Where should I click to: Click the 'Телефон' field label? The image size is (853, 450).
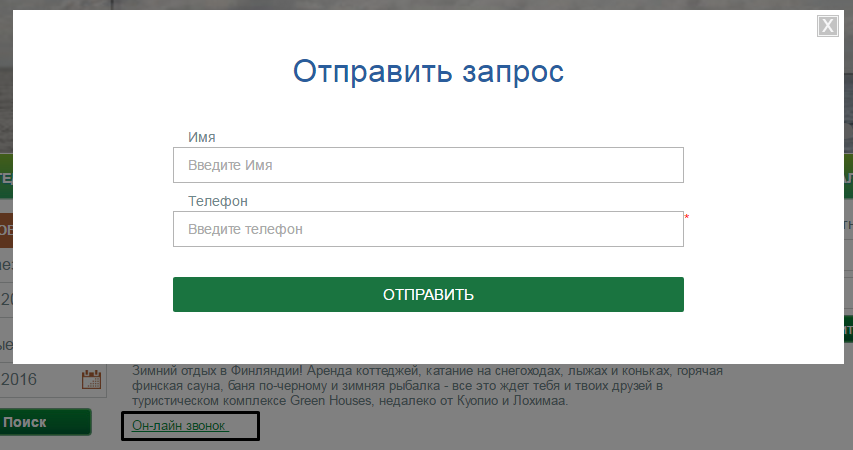[x=217, y=201]
